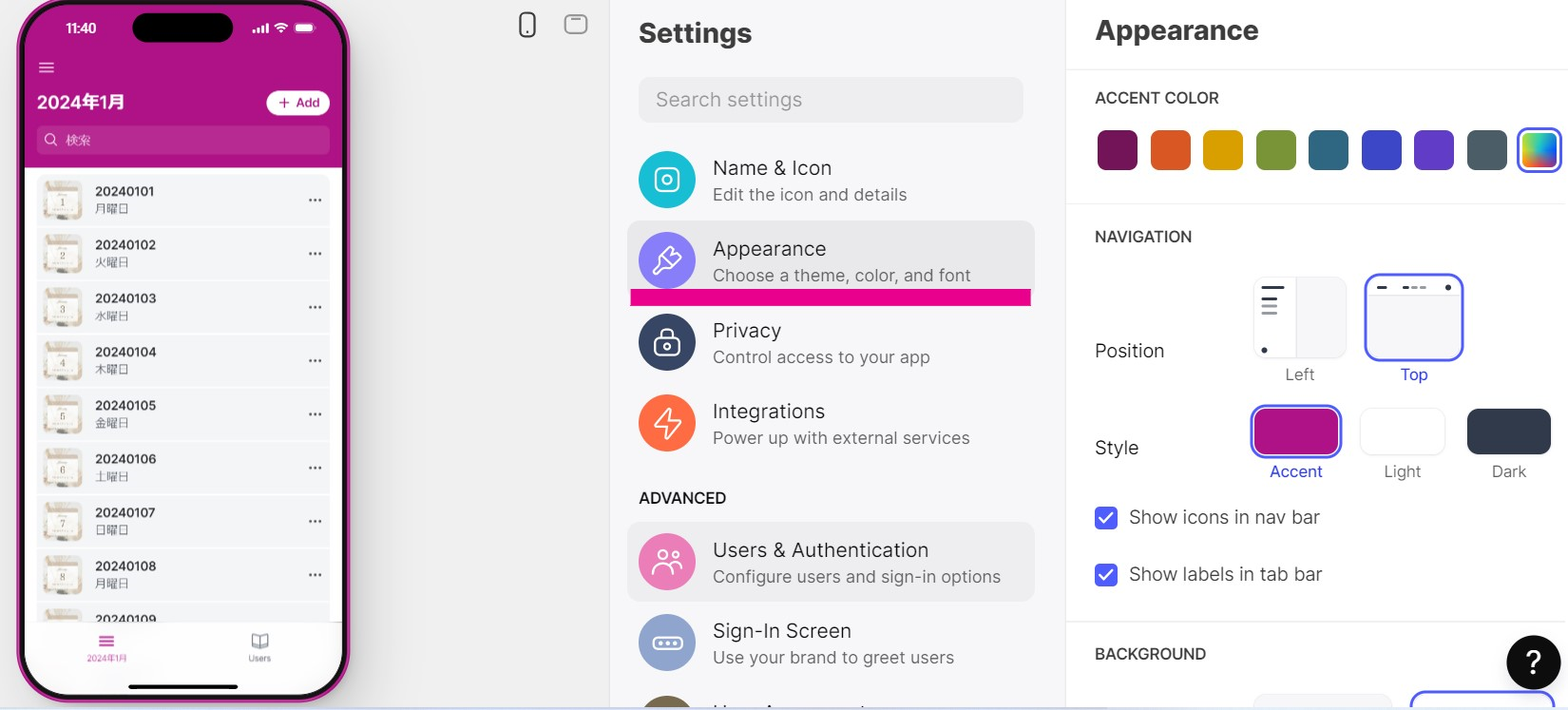
Task: Pick the orange accent color
Action: click(x=1171, y=150)
